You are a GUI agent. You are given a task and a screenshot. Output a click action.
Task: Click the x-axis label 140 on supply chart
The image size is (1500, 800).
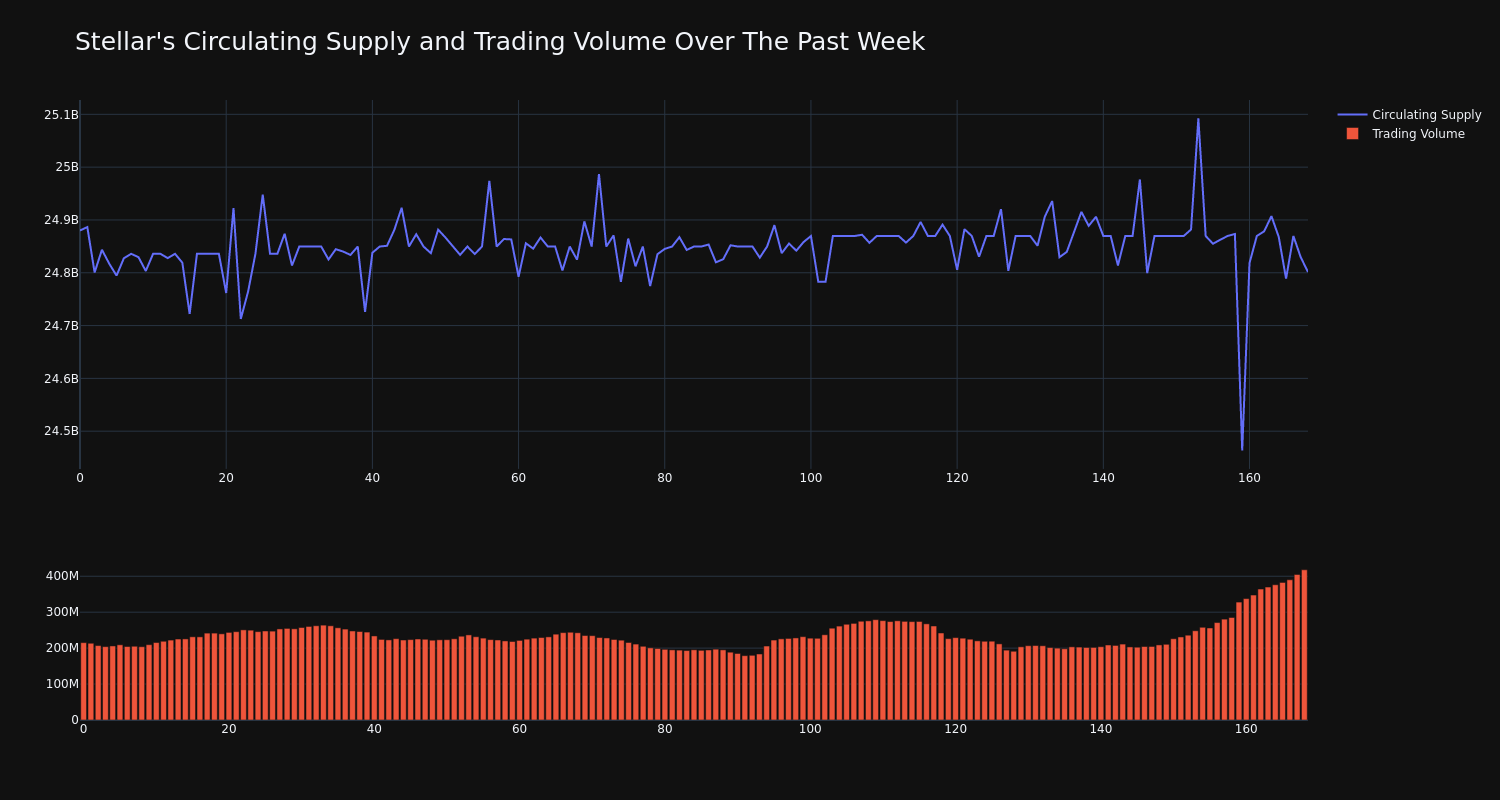1103,478
